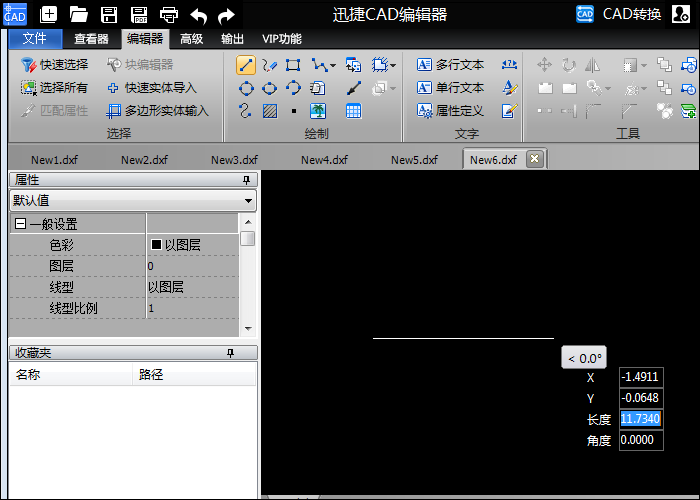Click the Redo arrow icon
Image resolution: width=700 pixels, height=500 pixels.
tap(226, 16)
